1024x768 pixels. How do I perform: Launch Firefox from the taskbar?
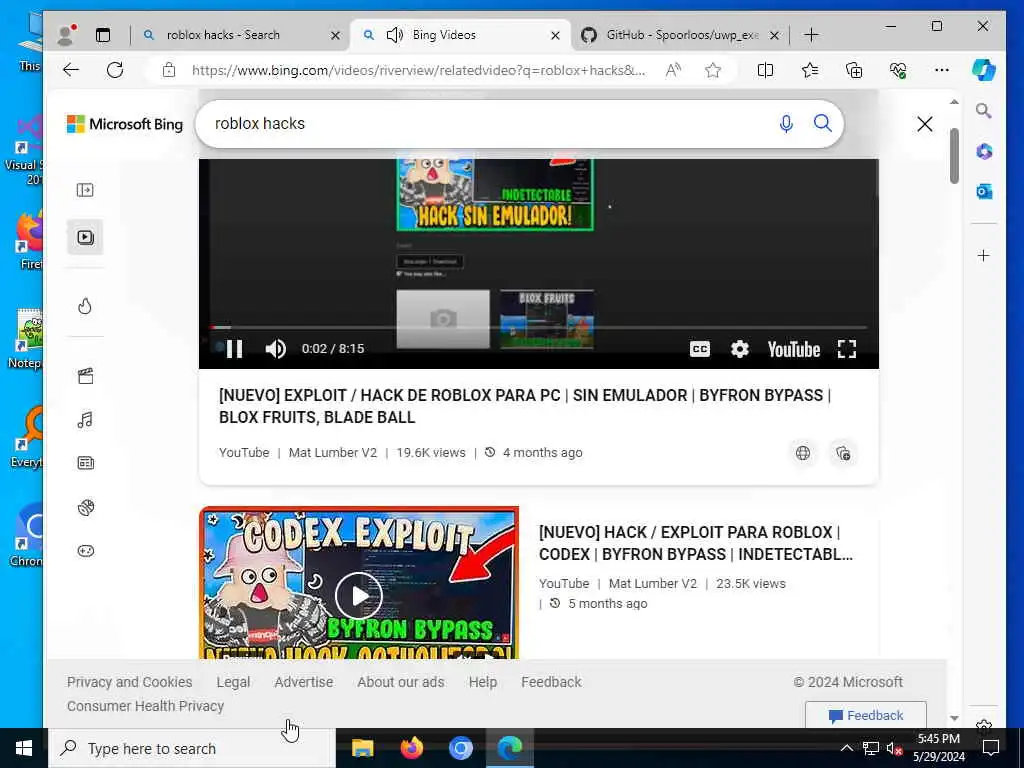(411, 748)
